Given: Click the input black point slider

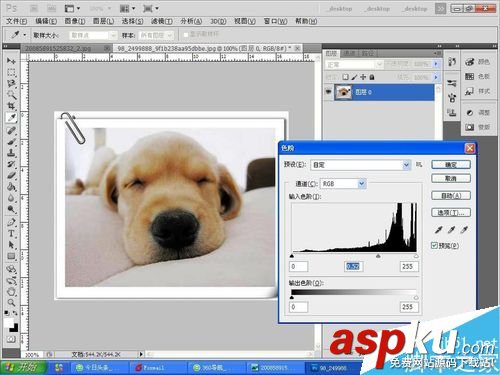Looking at the screenshot, I should (292, 256).
